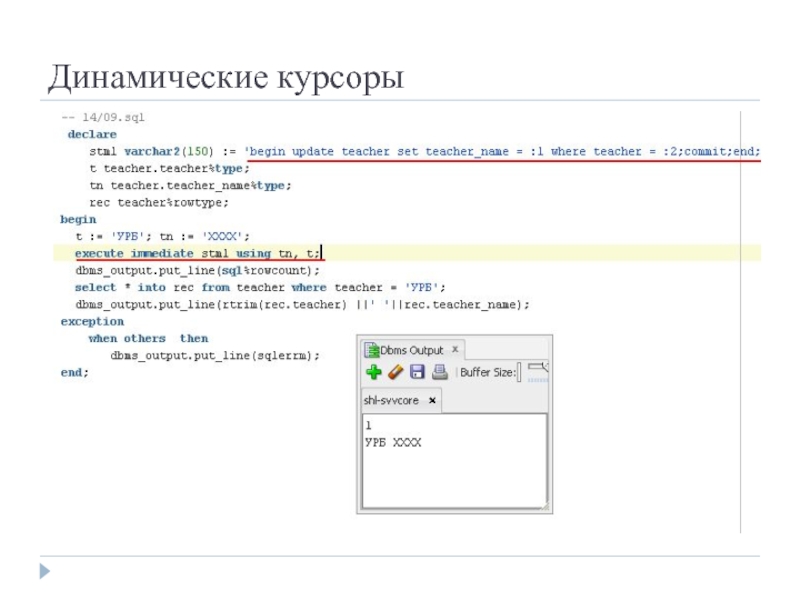Switch to the Dbms Output tab
This screenshot has width=800, height=600.
coord(410,350)
